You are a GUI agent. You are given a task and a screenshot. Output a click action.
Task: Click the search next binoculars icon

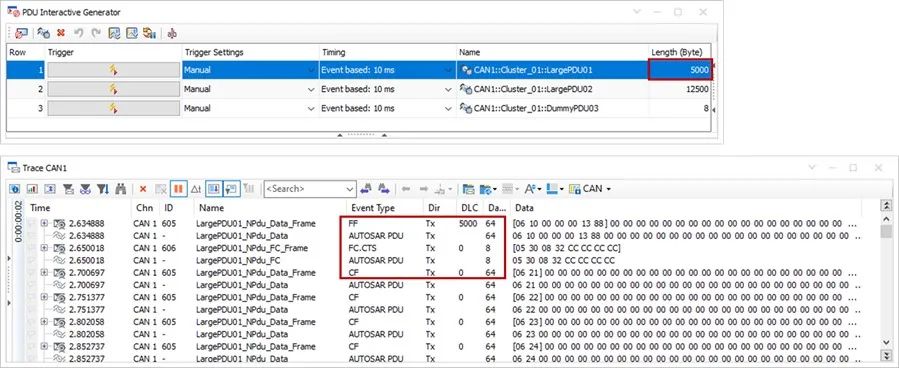coord(384,188)
